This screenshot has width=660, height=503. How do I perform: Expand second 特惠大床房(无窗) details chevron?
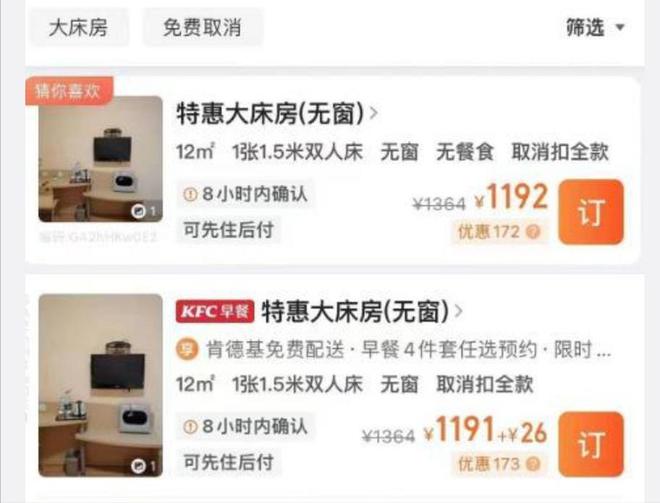click(x=459, y=311)
